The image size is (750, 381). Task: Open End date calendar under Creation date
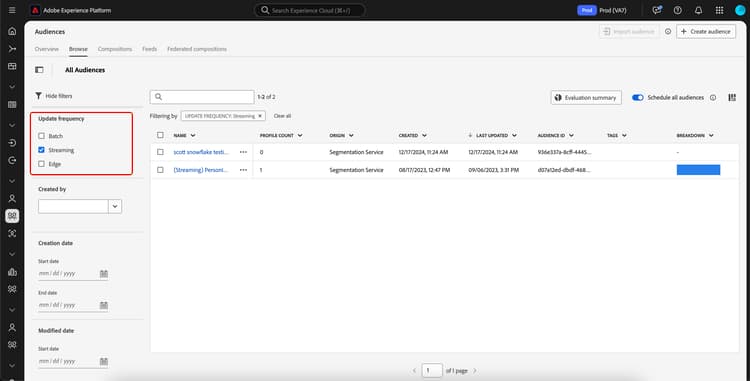(x=104, y=305)
